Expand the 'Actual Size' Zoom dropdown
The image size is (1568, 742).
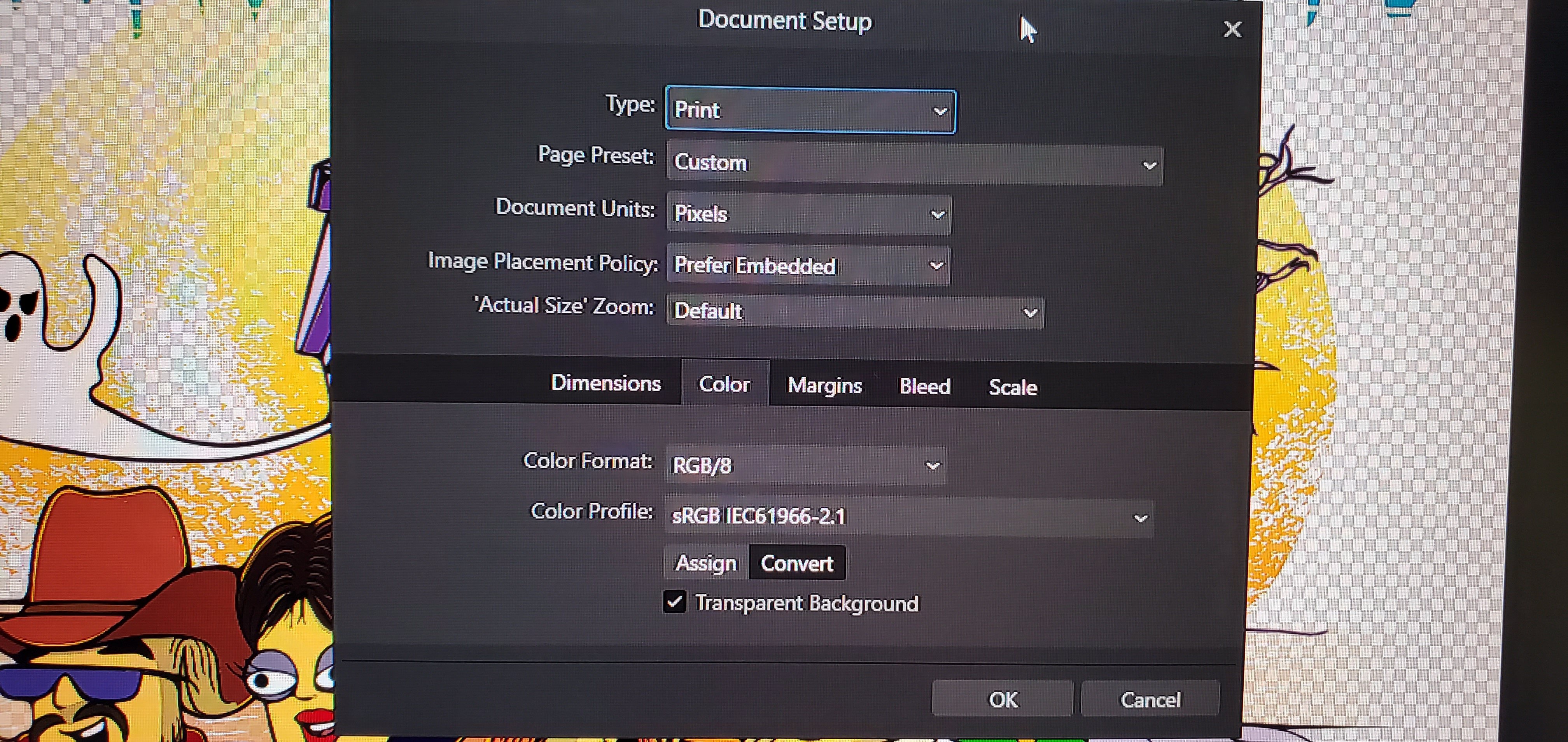[855, 311]
